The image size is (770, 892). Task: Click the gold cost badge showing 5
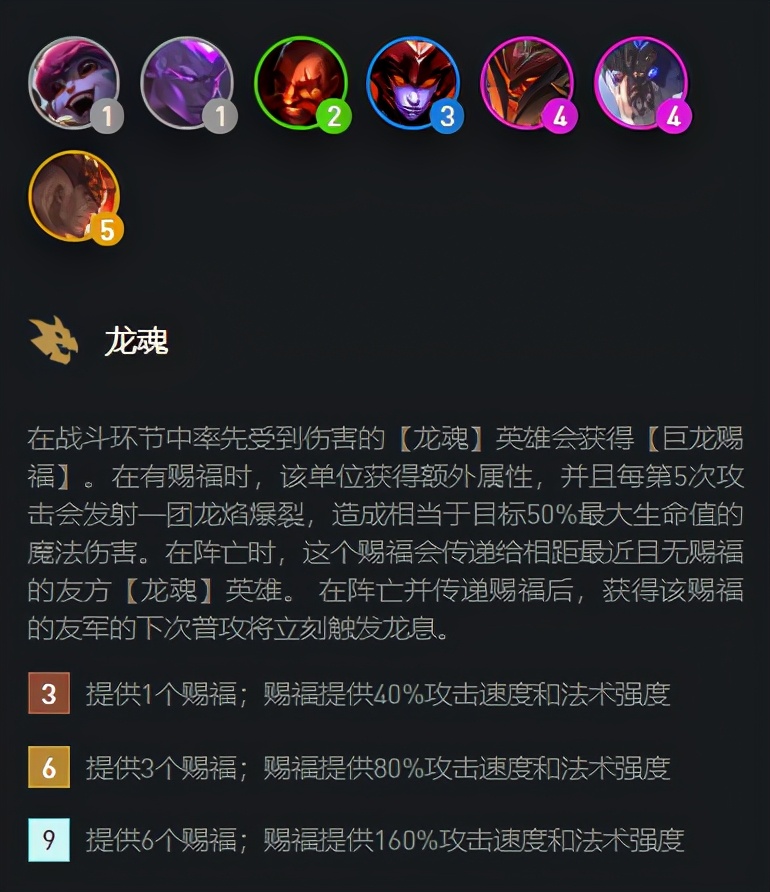[x=107, y=230]
